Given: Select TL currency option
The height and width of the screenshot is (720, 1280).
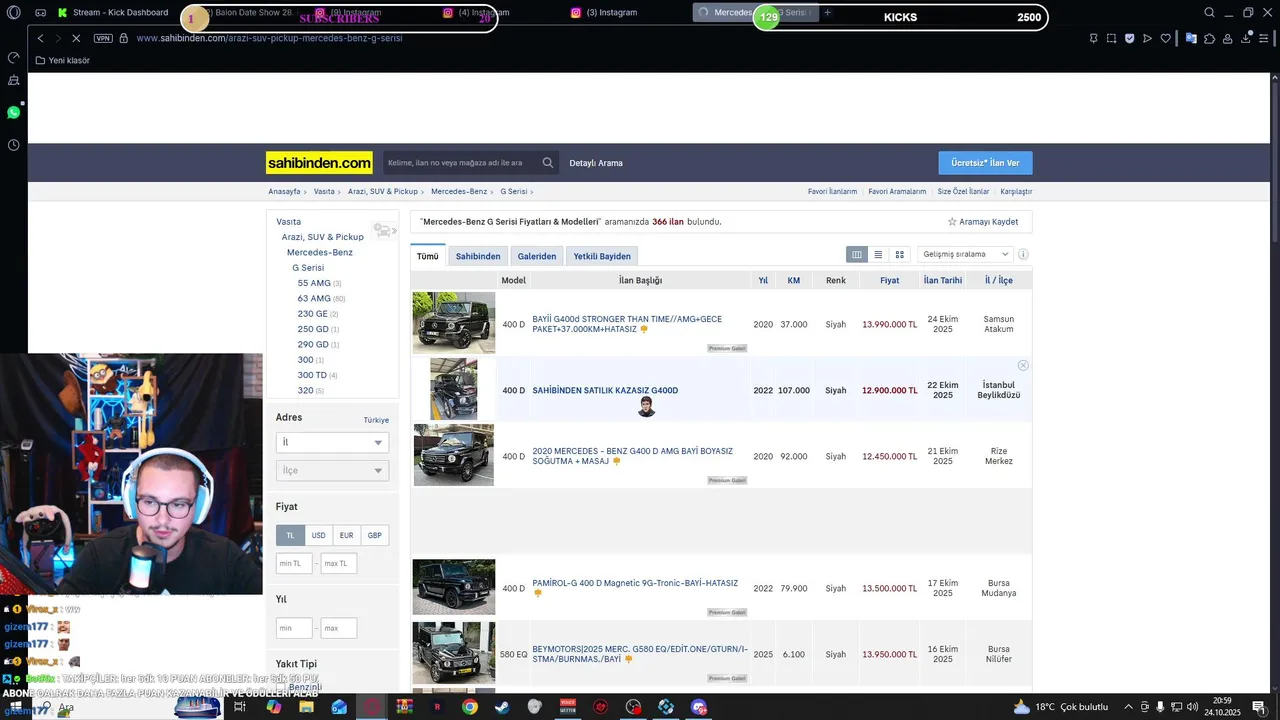Looking at the screenshot, I should (x=290, y=535).
